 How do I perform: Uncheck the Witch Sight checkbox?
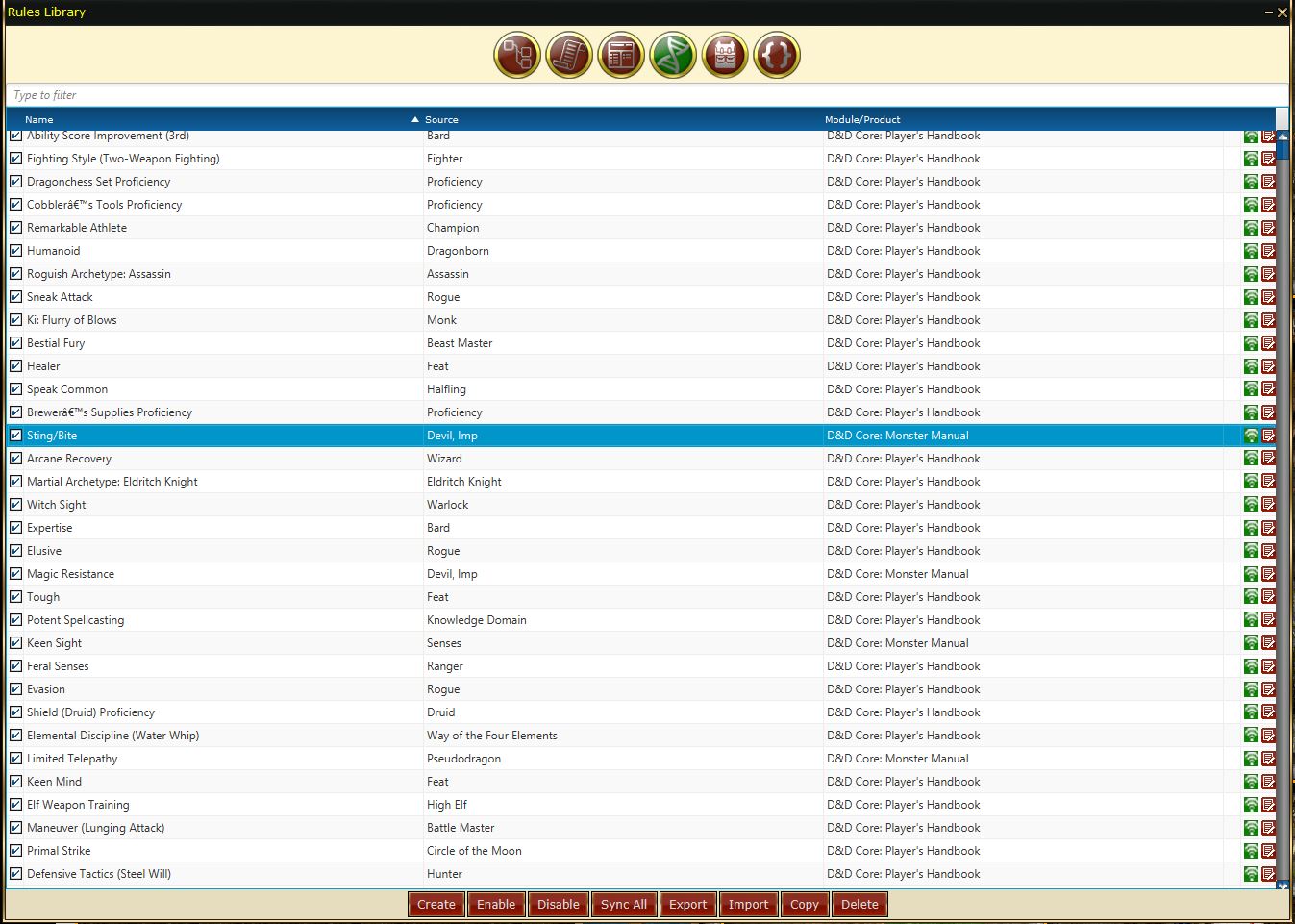coord(15,504)
